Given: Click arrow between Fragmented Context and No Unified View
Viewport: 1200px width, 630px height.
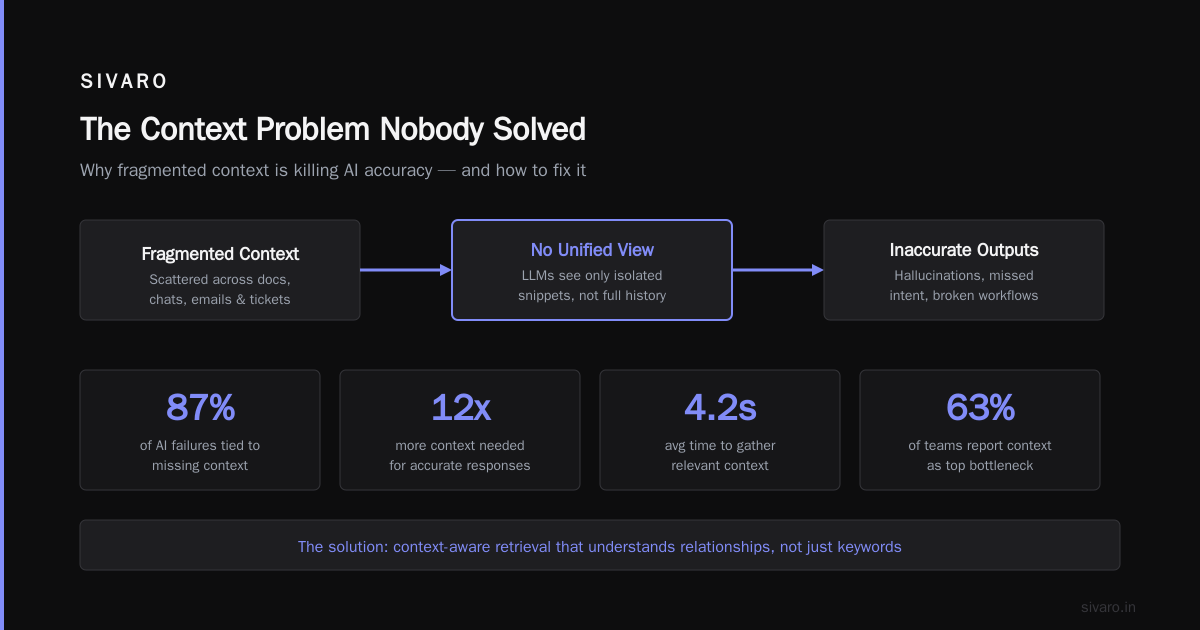Looking at the screenshot, I should tap(406, 270).
